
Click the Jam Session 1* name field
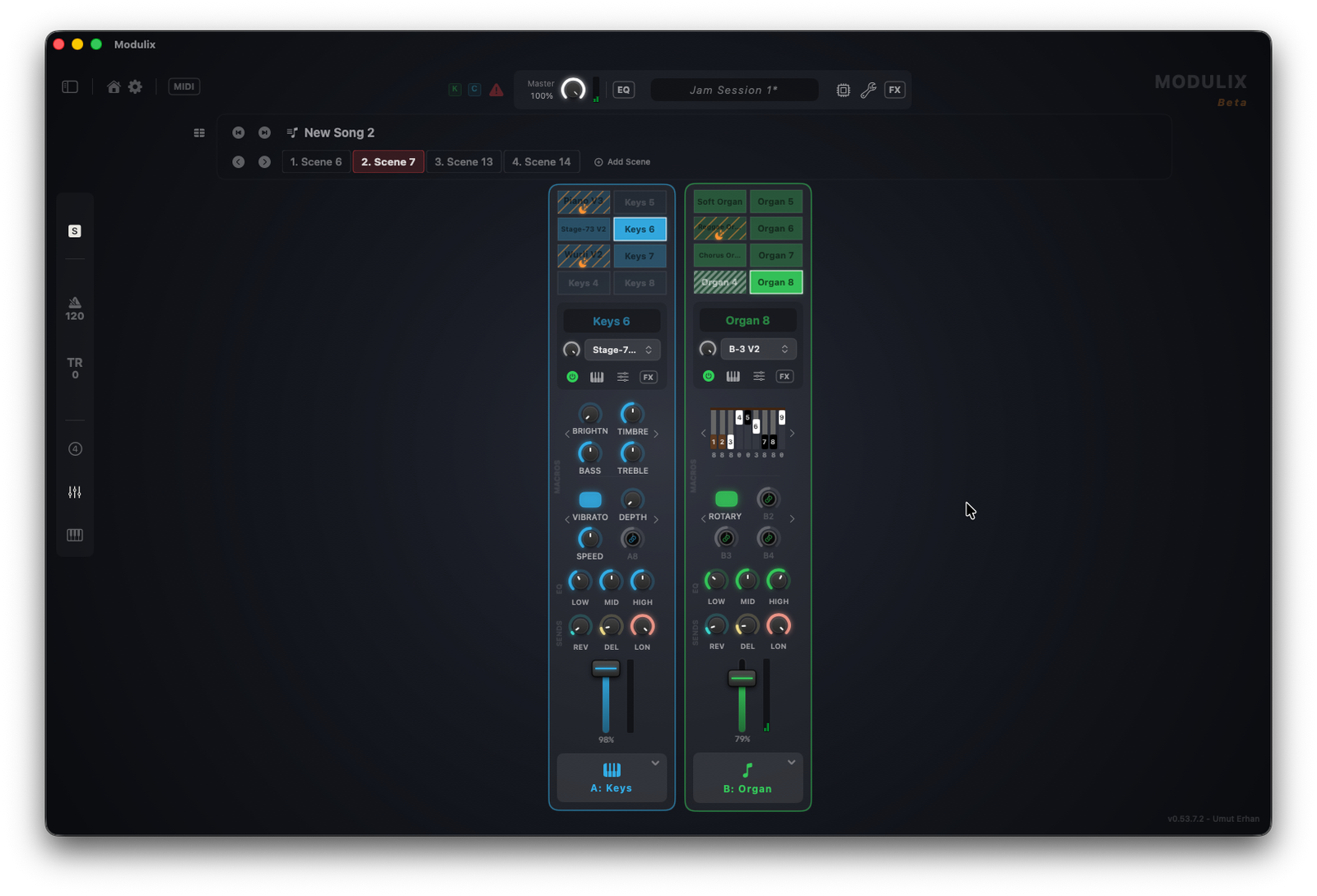[x=733, y=91]
